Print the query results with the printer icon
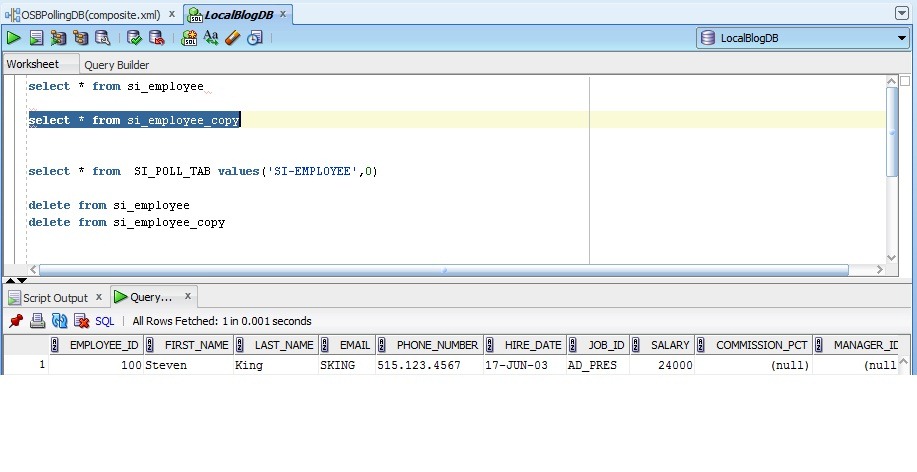 pos(37,321)
